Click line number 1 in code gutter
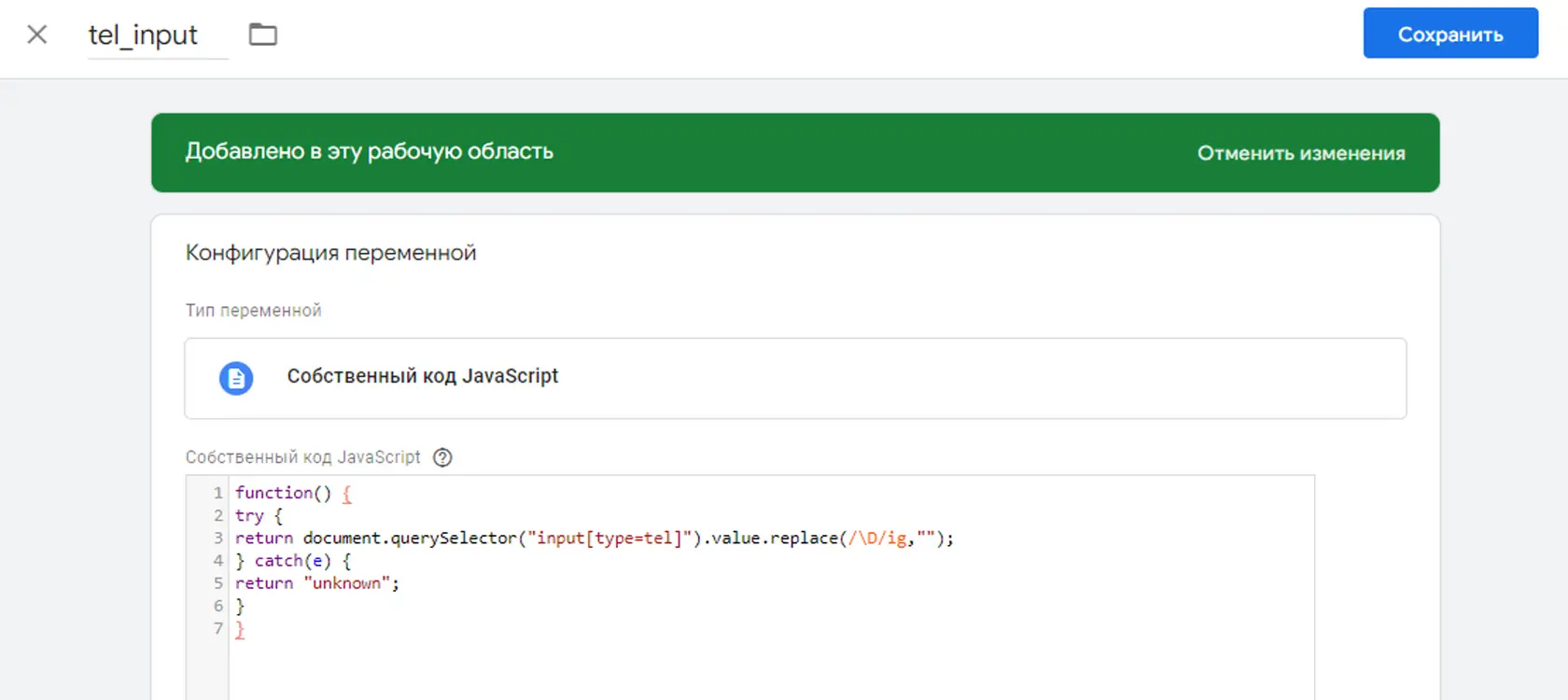The image size is (1568, 700). (x=218, y=493)
